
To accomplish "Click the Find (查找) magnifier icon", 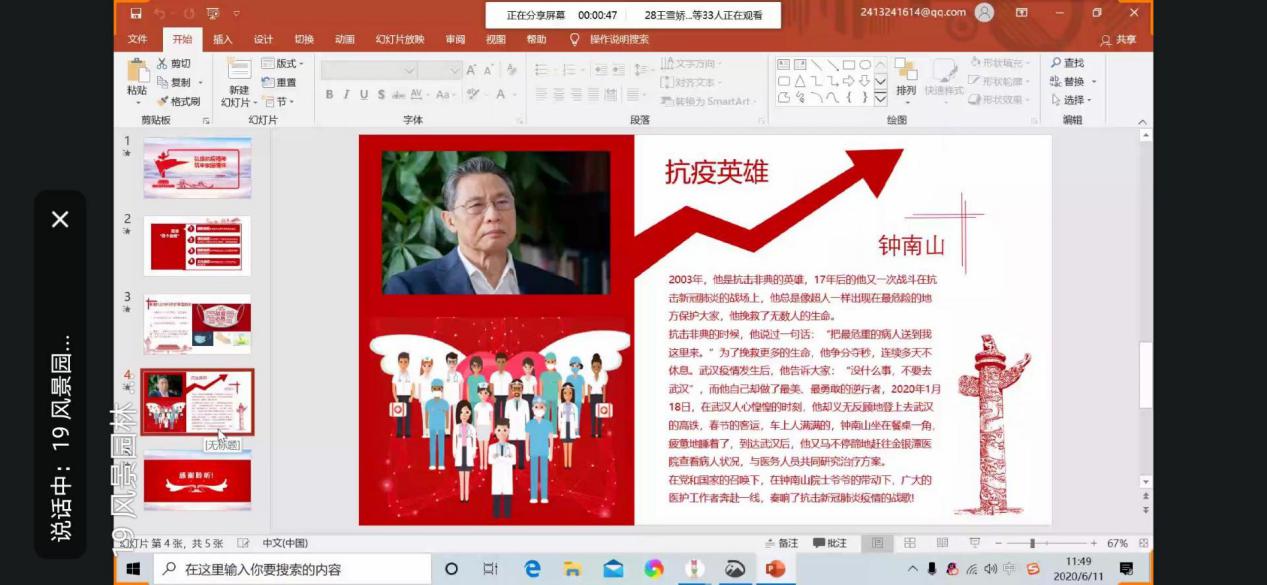I will pos(1056,63).
